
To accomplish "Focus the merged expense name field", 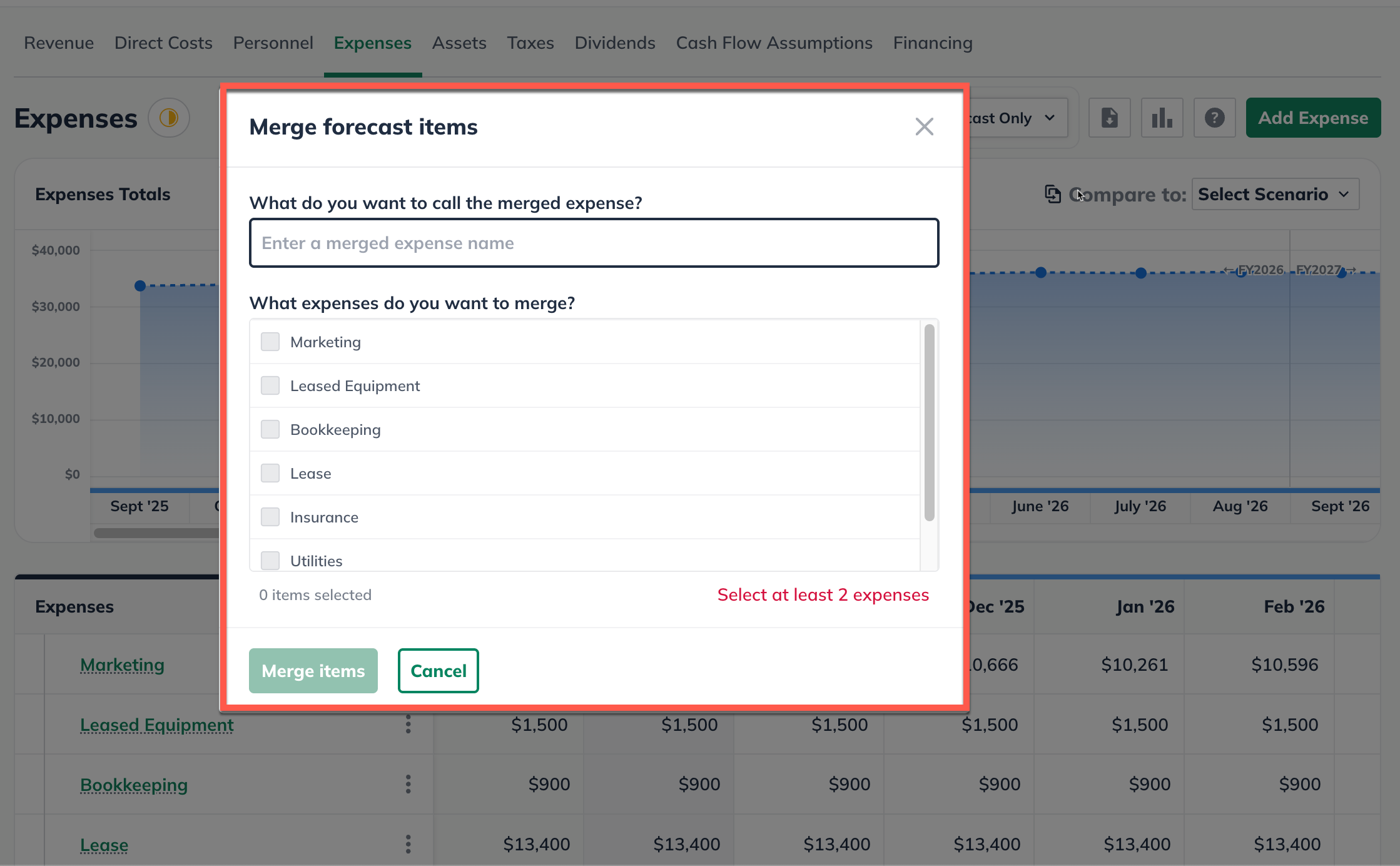I will 594,243.
